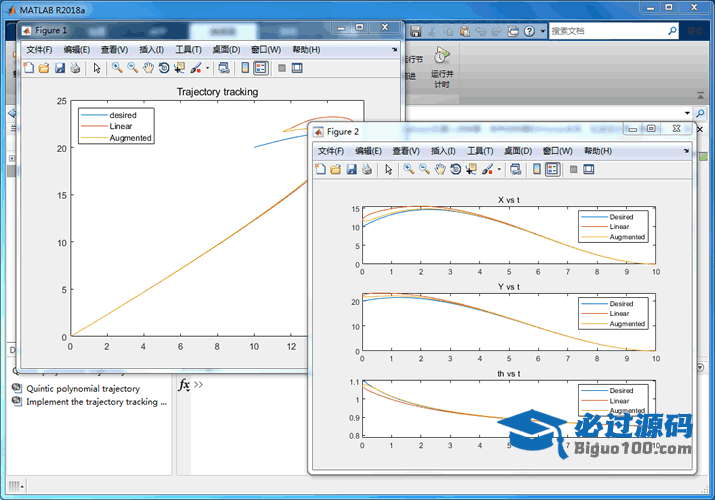Open address bar dropdown arrow in MATLAB

click(687, 113)
